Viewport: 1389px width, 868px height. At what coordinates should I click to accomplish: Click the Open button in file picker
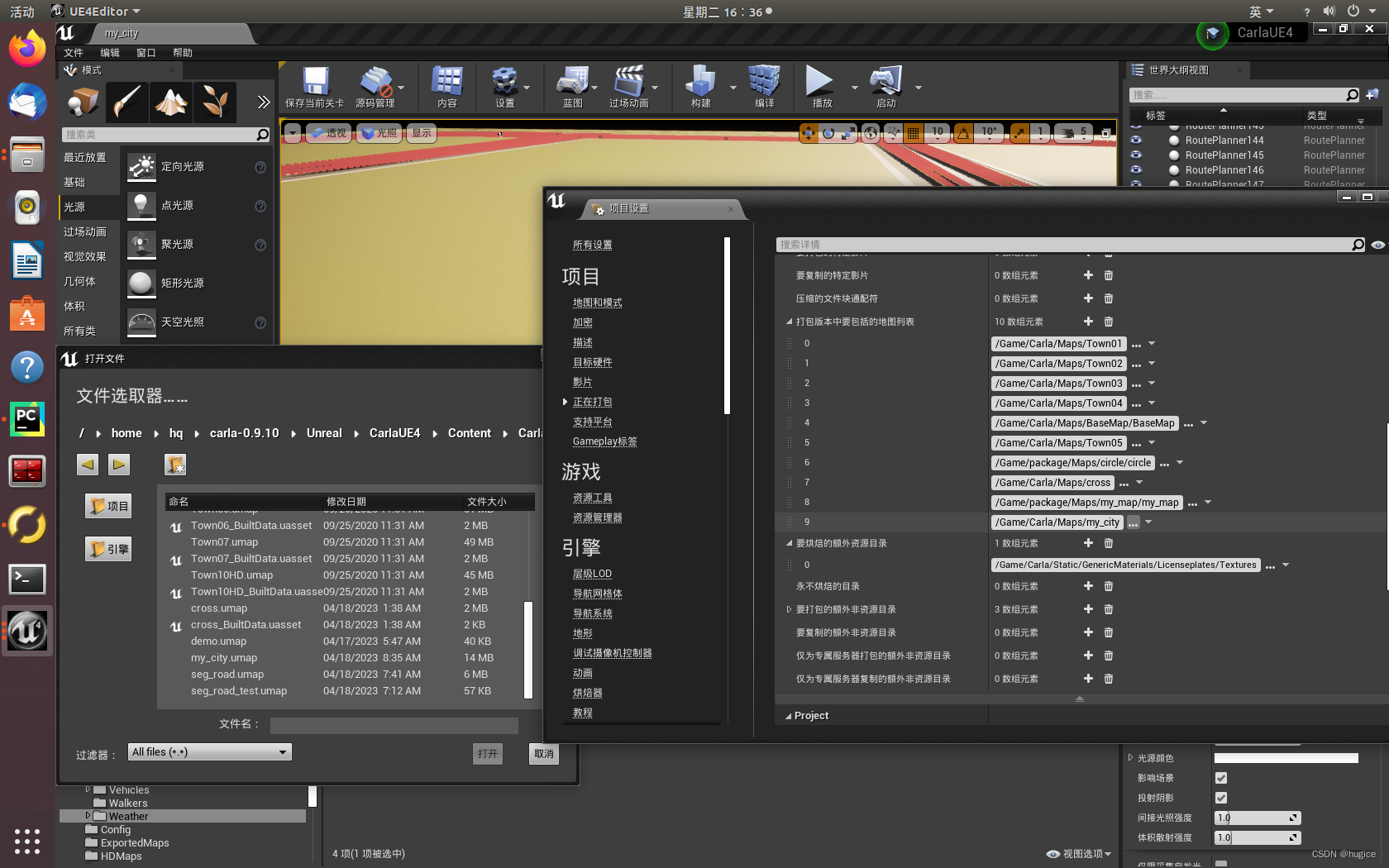[488, 754]
